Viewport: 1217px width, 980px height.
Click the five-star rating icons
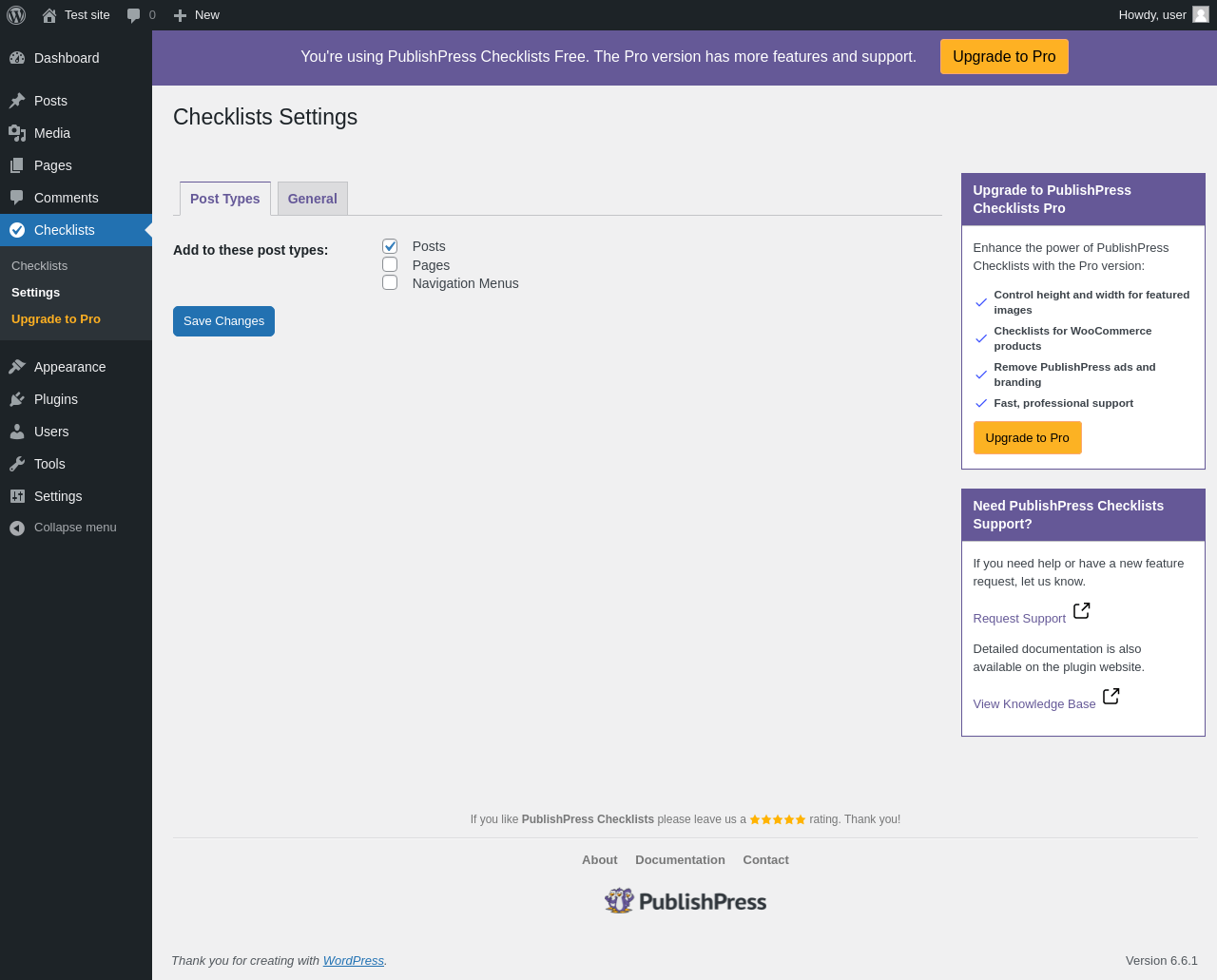(778, 819)
